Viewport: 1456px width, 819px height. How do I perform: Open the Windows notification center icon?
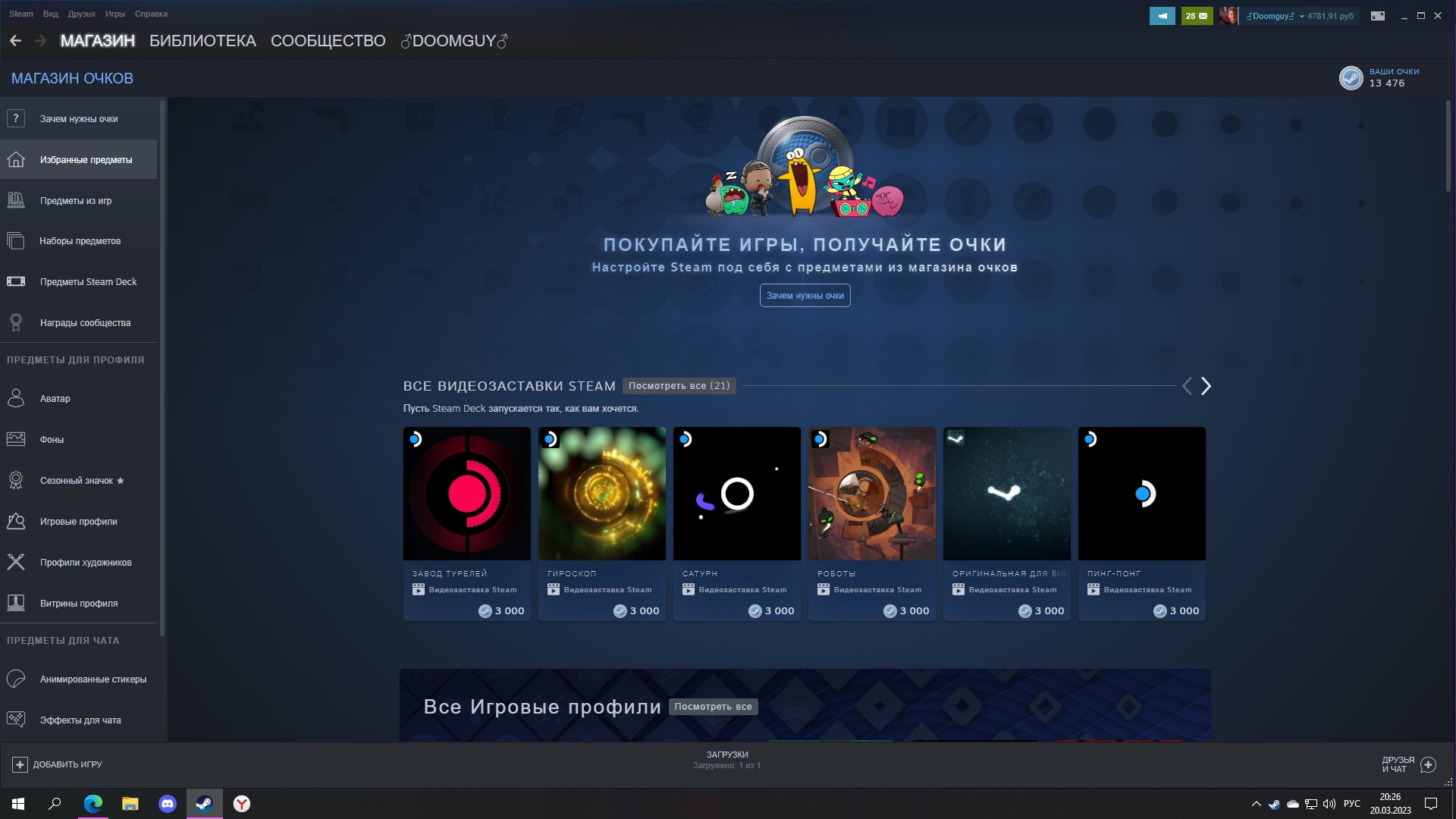coord(1431,804)
